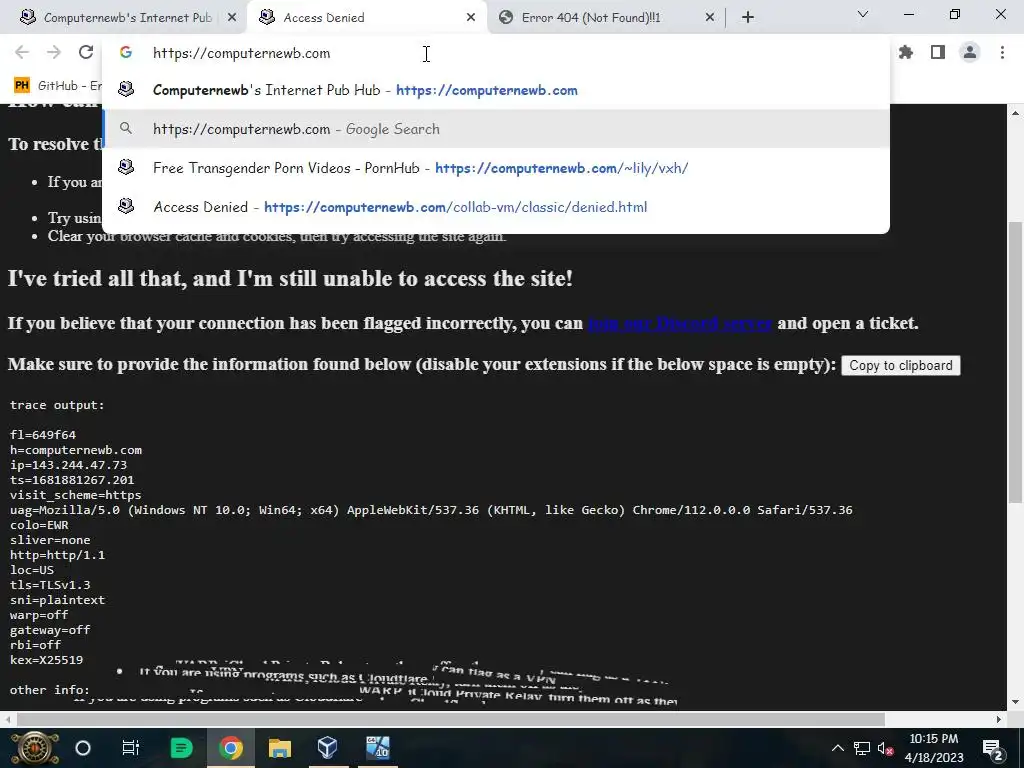Viewport: 1024px width, 768px height.
Task: Open Cortana circle on taskbar
Action: pos(83,748)
